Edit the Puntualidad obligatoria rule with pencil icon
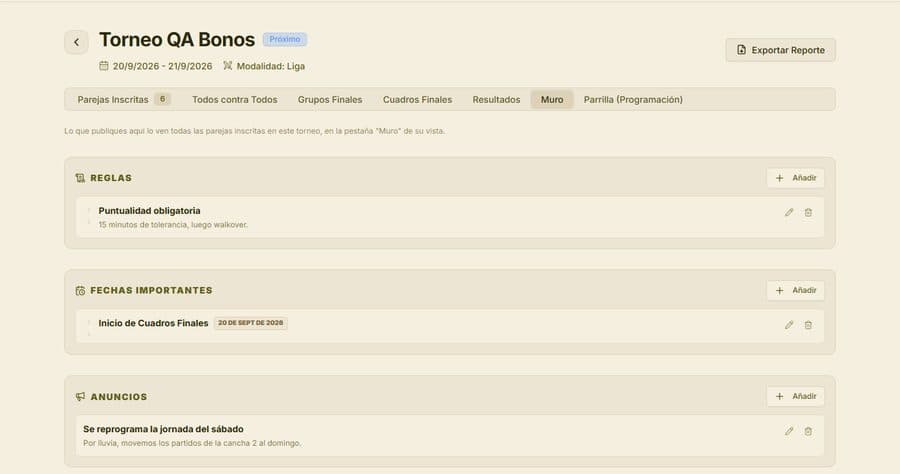The image size is (900, 474). 789,212
